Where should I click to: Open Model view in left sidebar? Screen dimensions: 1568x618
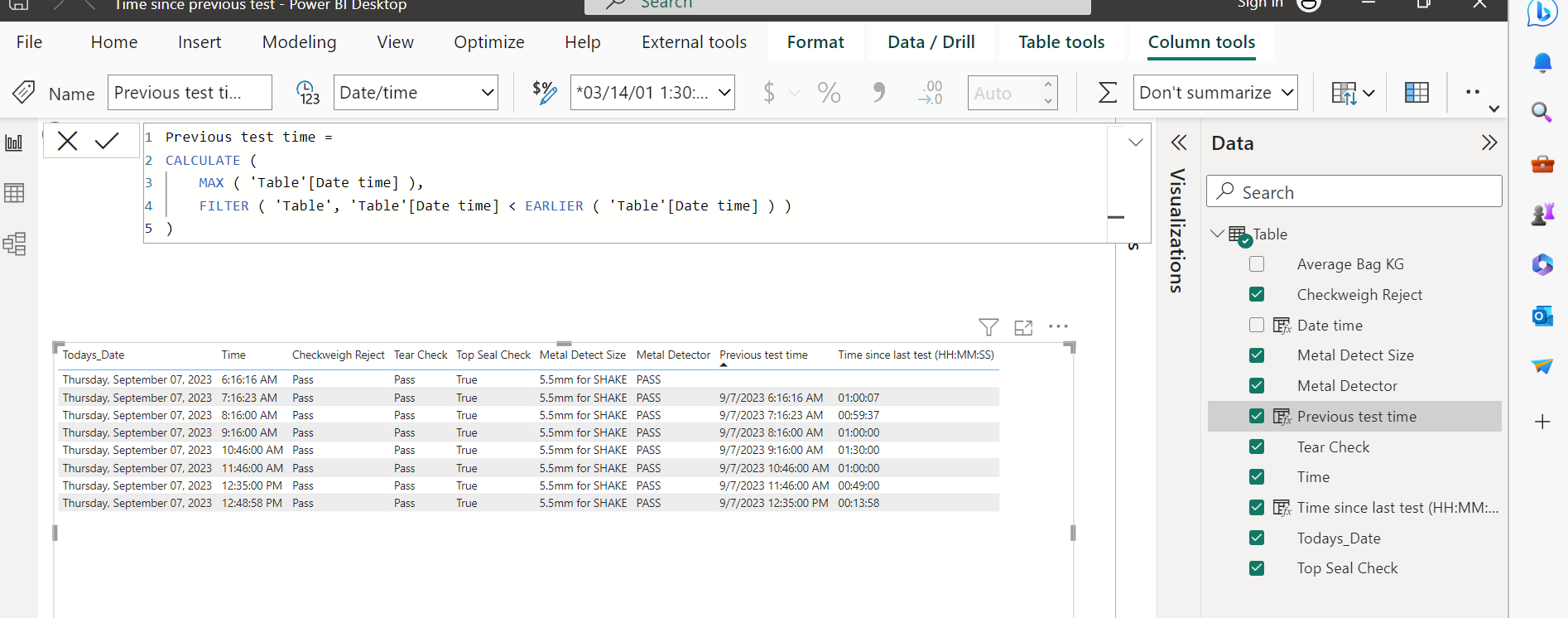[14, 244]
